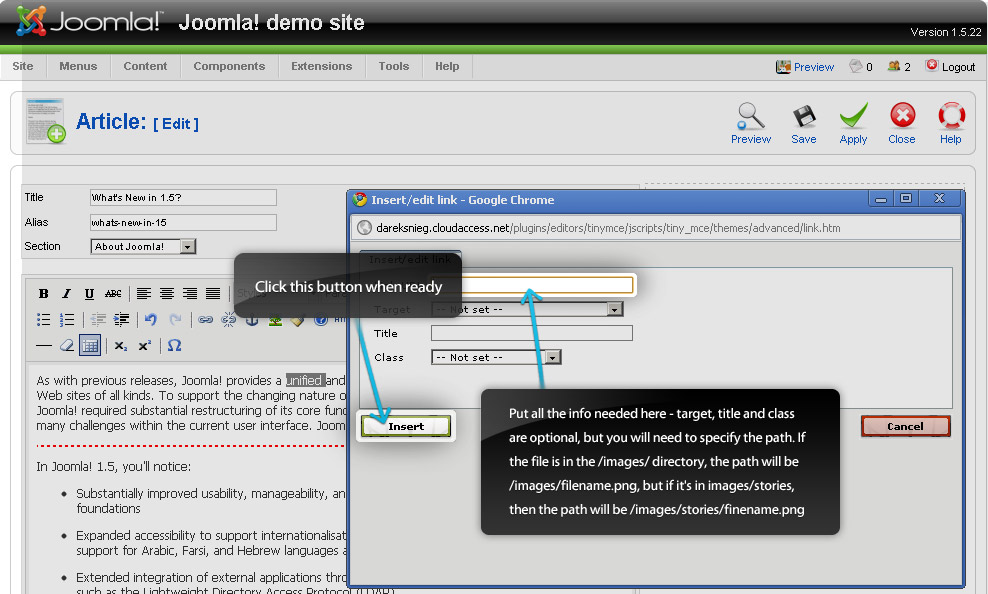The image size is (988, 594).
Task: Preview the article with the magnifier toolbar button
Action: [x=751, y=123]
